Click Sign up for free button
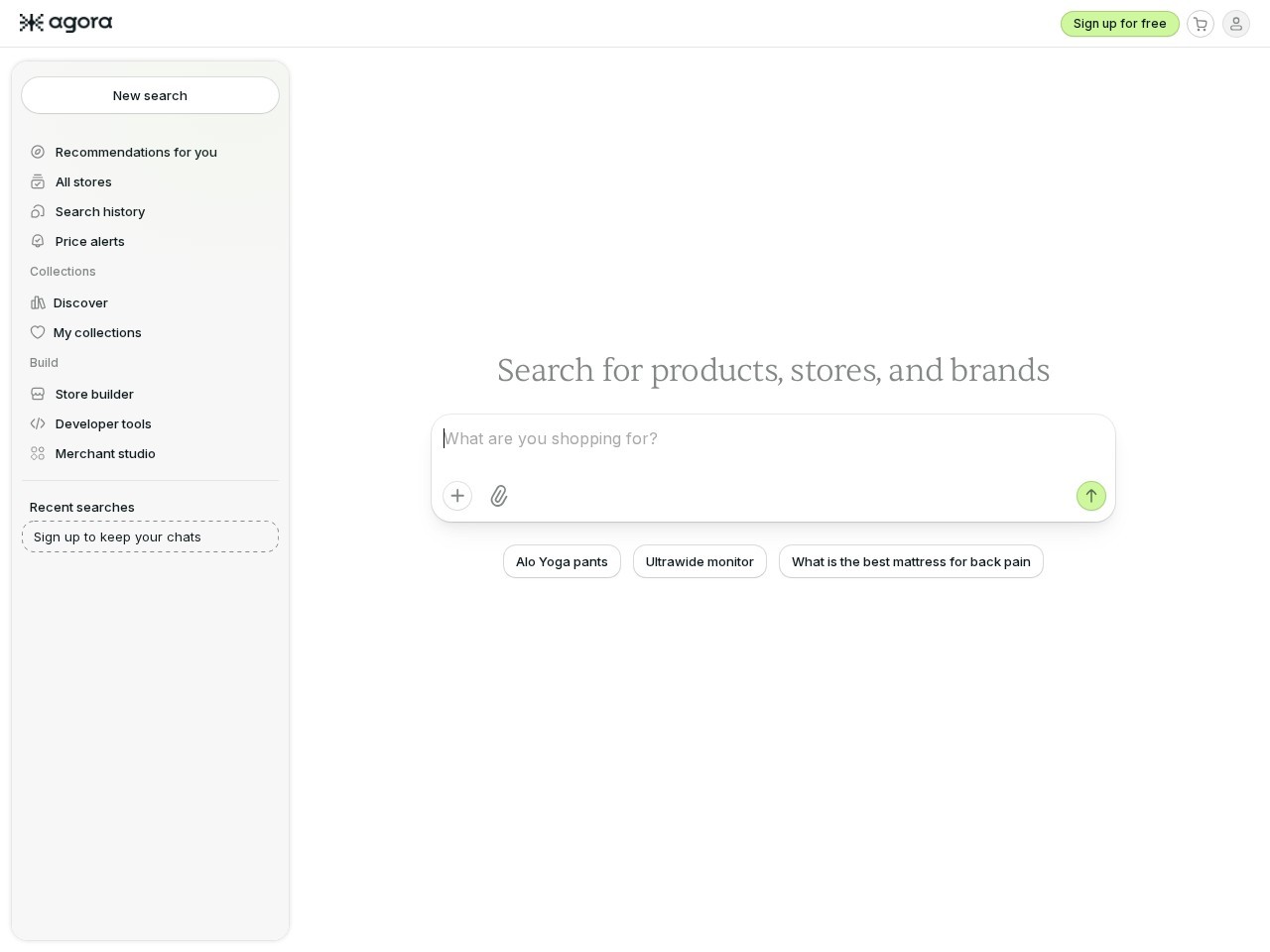Viewport: 1270px width, 952px height. click(1119, 24)
